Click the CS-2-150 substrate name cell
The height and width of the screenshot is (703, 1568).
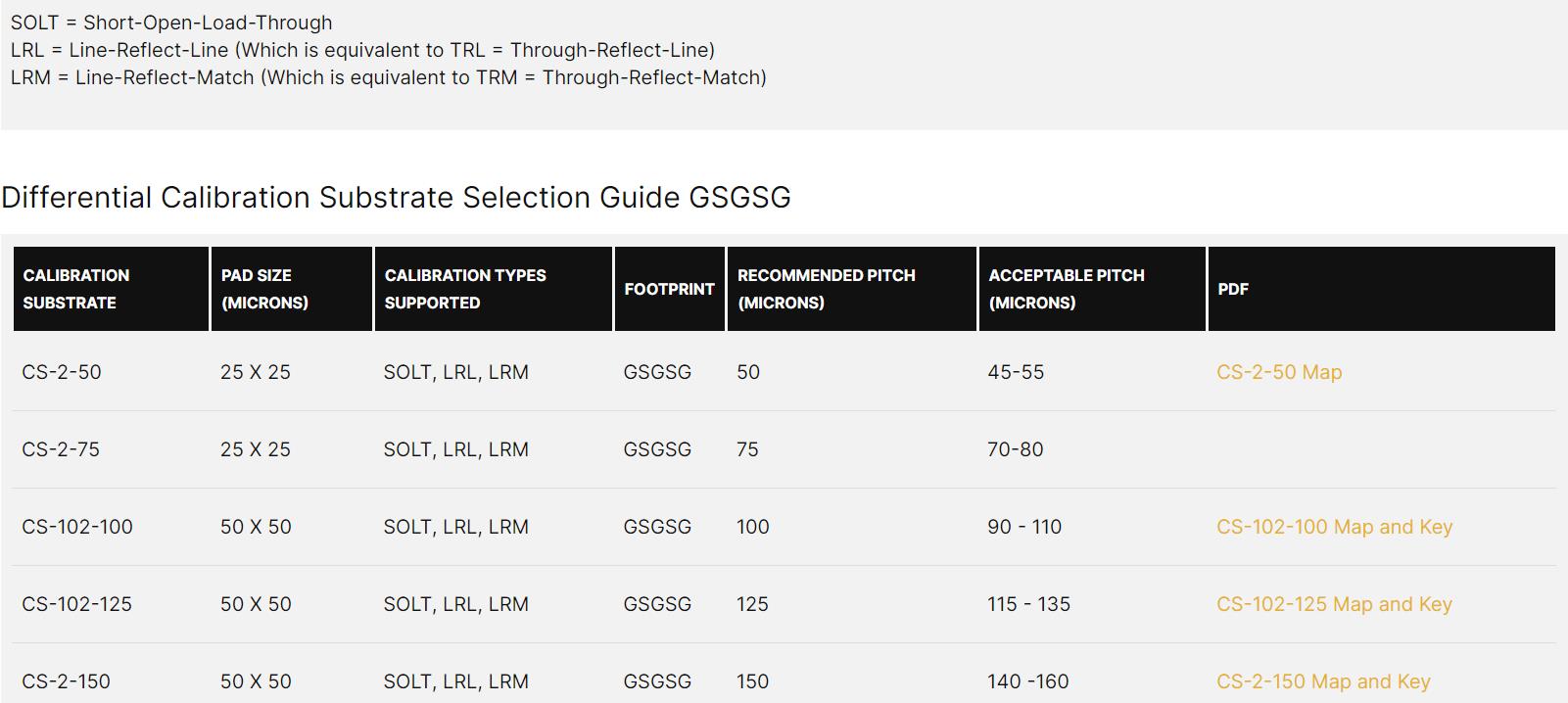pyautogui.click(x=66, y=681)
